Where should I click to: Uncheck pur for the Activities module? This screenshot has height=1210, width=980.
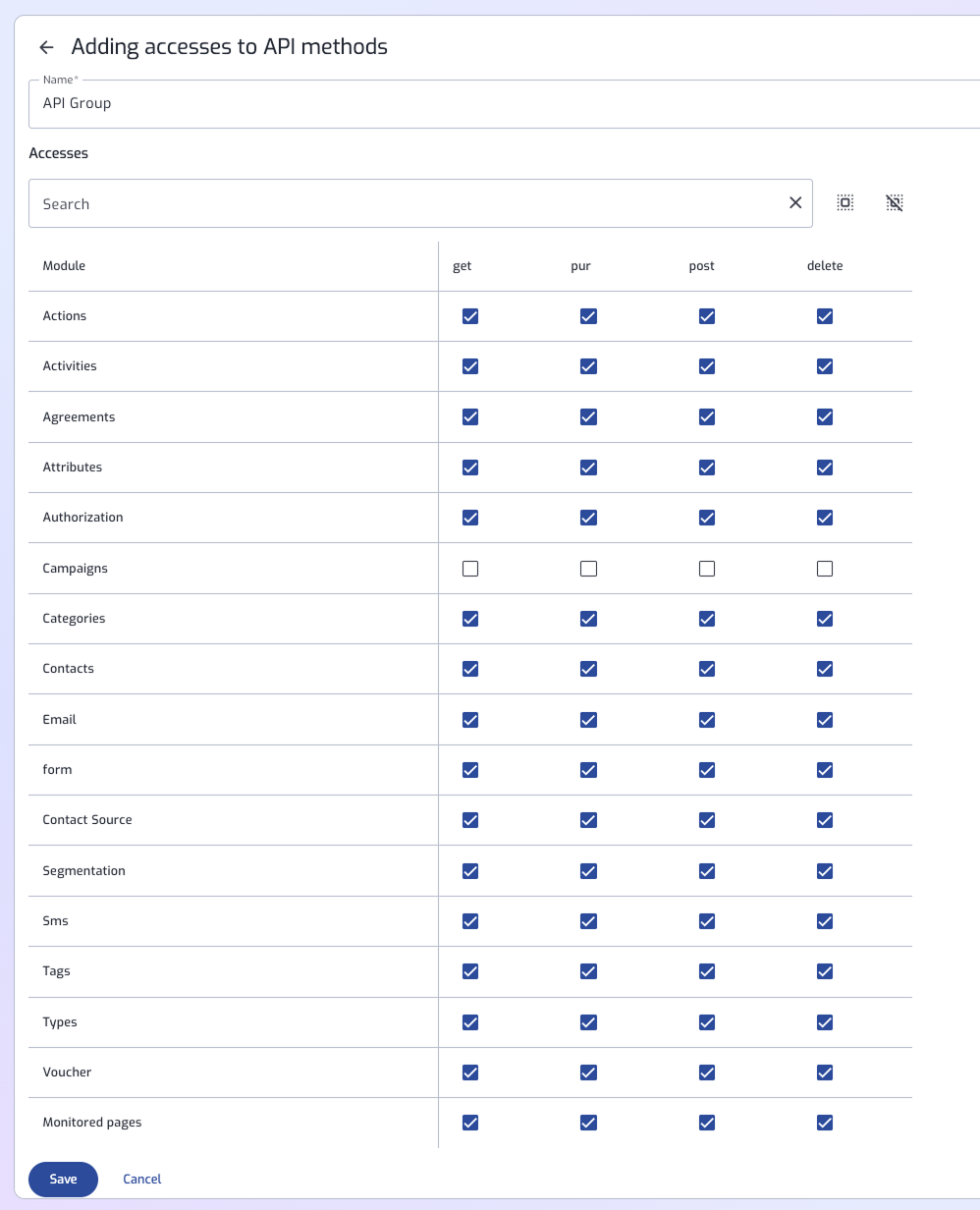pyautogui.click(x=588, y=366)
